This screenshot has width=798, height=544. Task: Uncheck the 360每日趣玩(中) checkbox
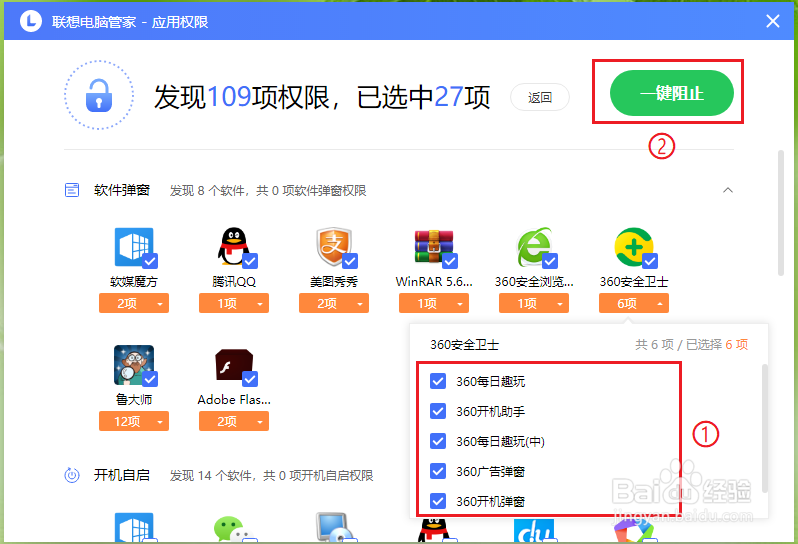(438, 441)
